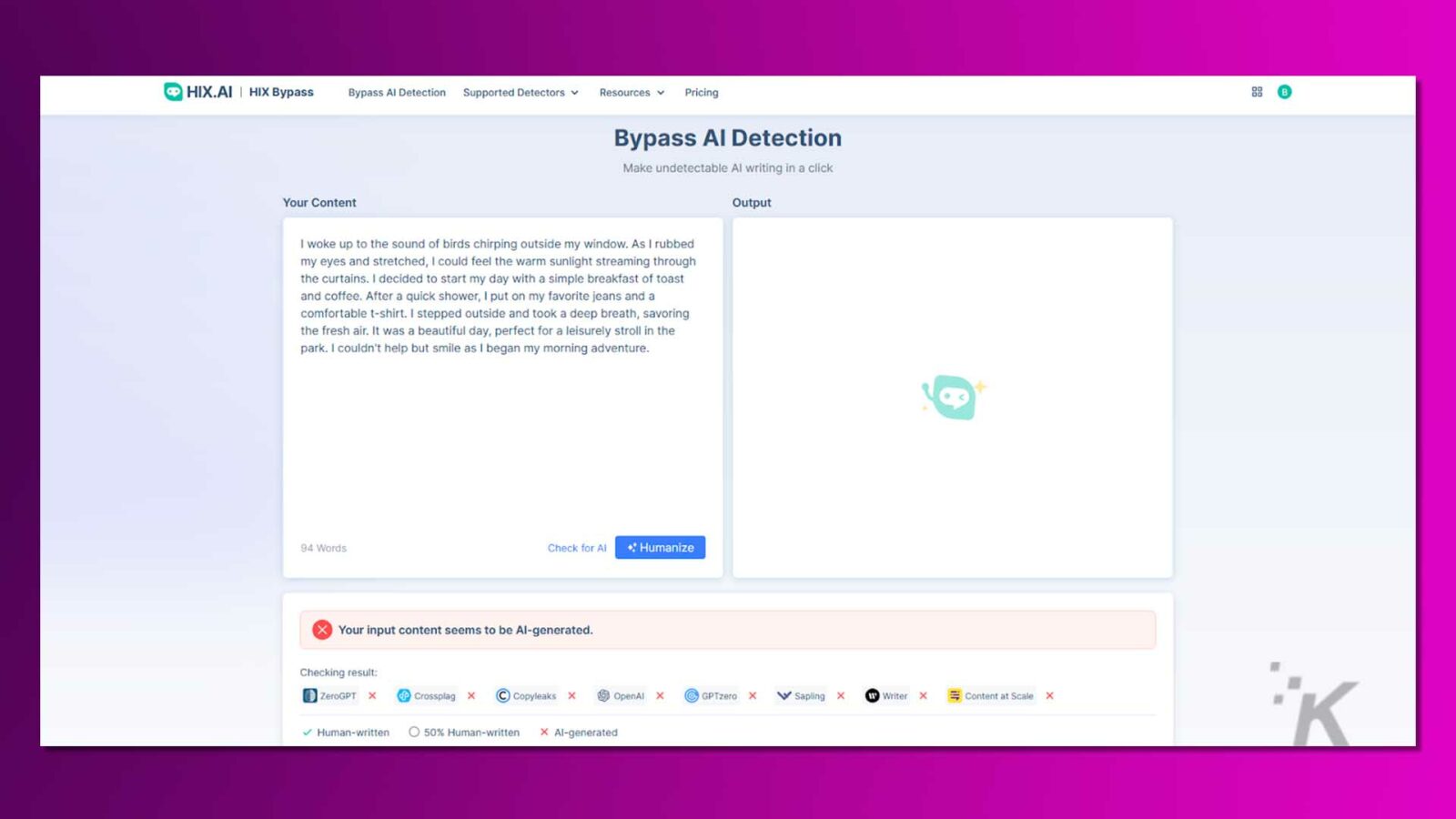Click the red X next to Crossplag
Viewport: 1456px width, 819px height.
coord(471,696)
